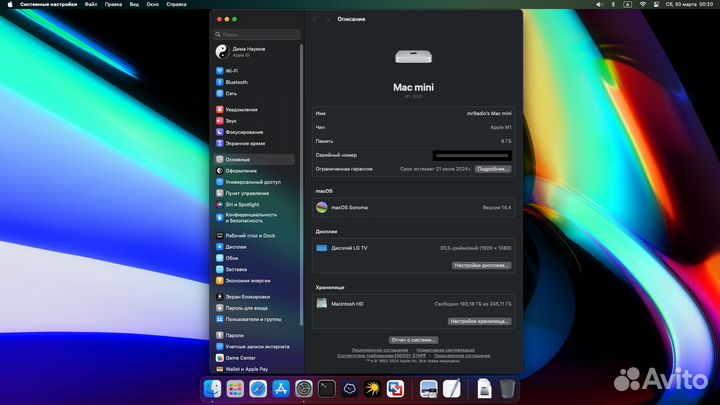This screenshot has height=405, width=720.
Task: Open Нормативная сертификация link
Action: pos(445,350)
